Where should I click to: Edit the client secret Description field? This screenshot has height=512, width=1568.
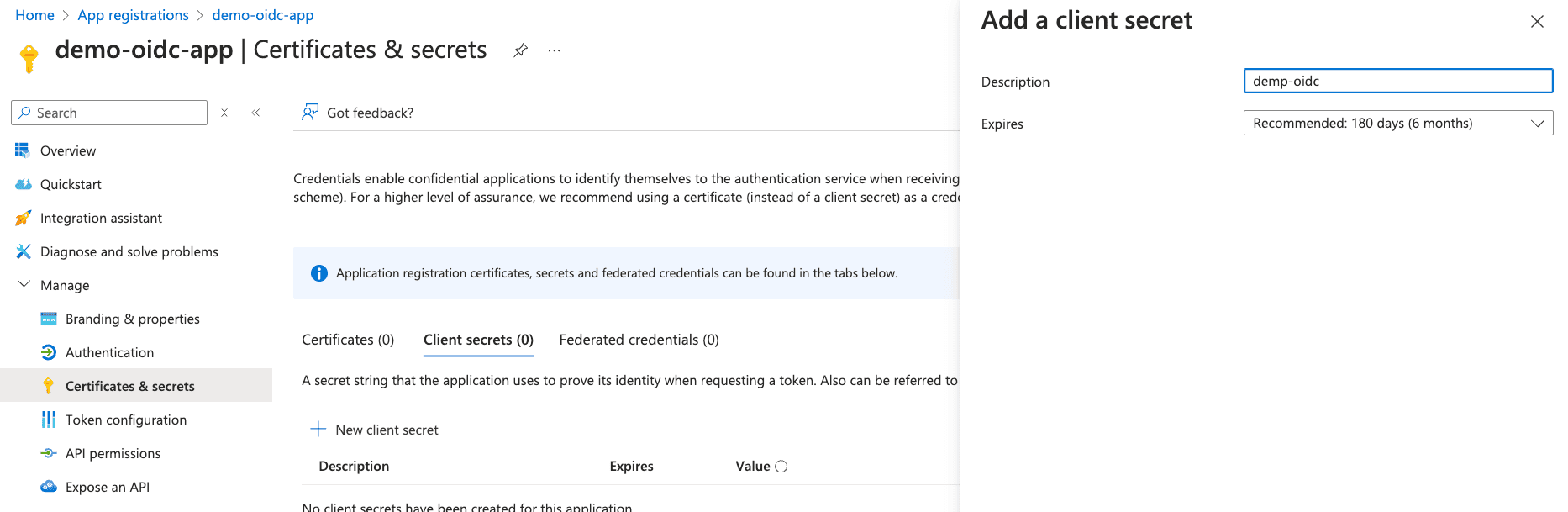pyautogui.click(x=1397, y=81)
